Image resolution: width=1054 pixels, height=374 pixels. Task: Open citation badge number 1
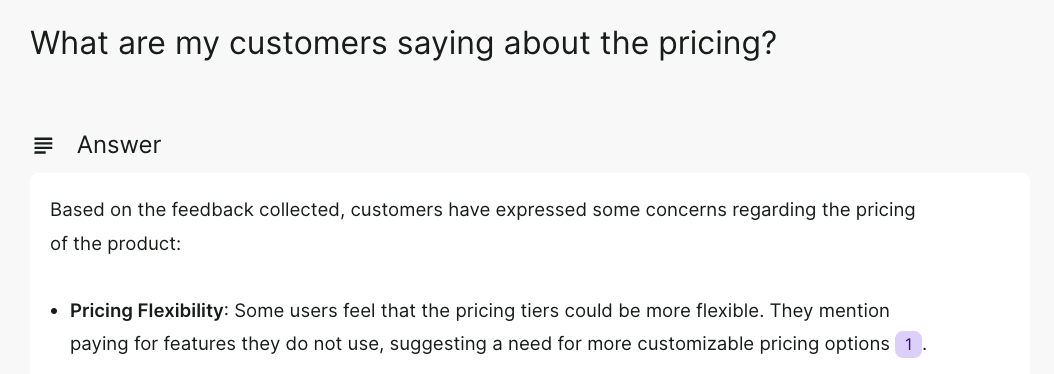[908, 344]
